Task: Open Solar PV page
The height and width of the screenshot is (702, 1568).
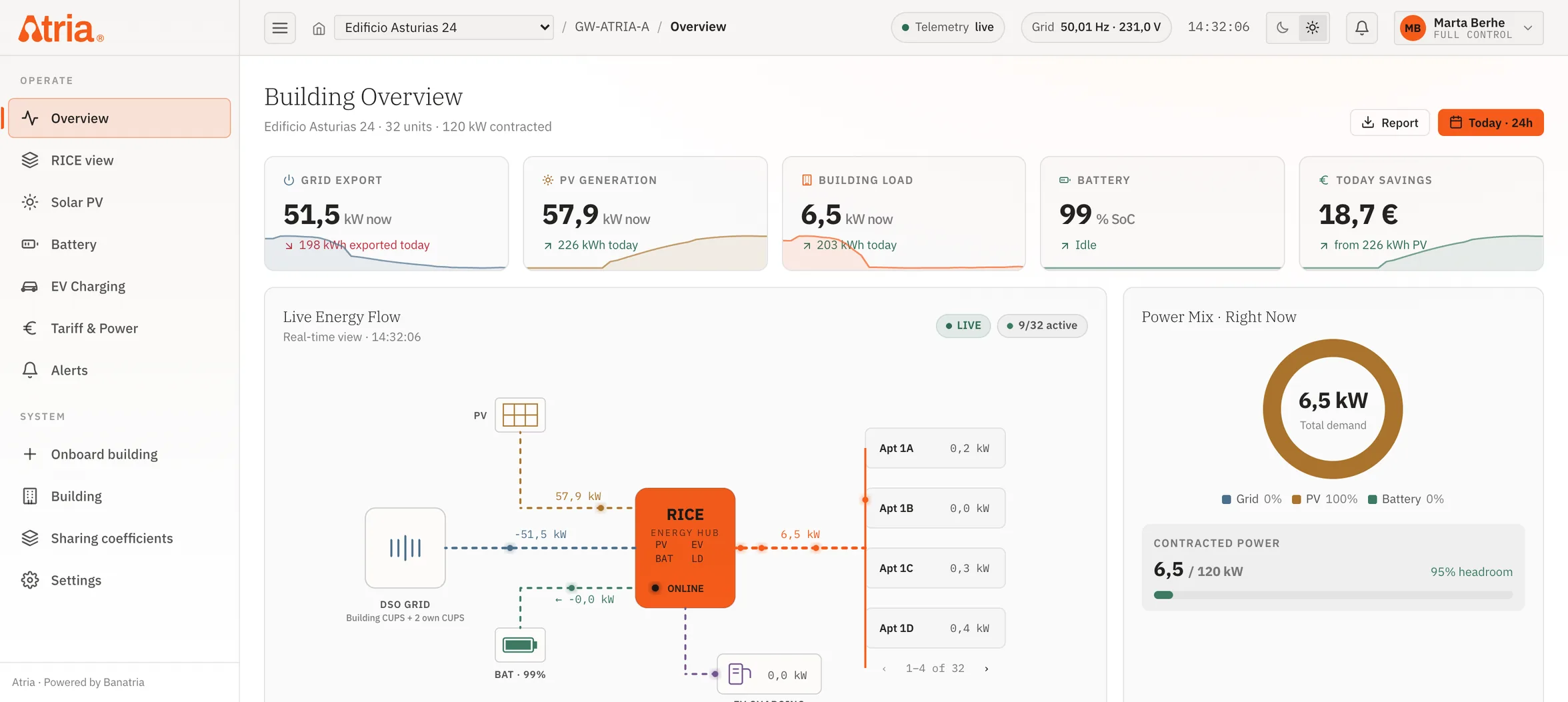Action: click(x=119, y=202)
